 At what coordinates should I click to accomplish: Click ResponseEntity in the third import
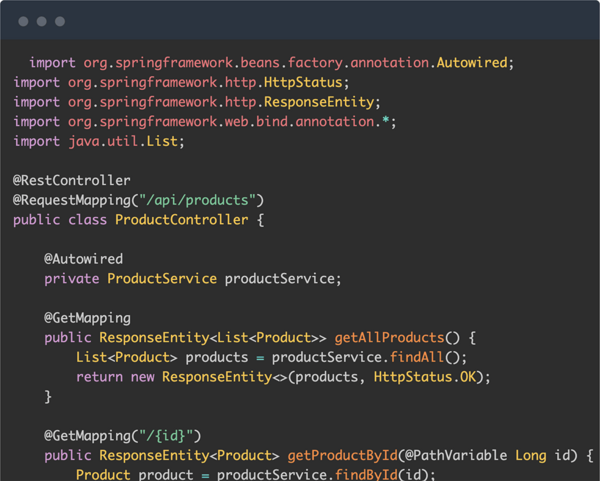(319, 102)
